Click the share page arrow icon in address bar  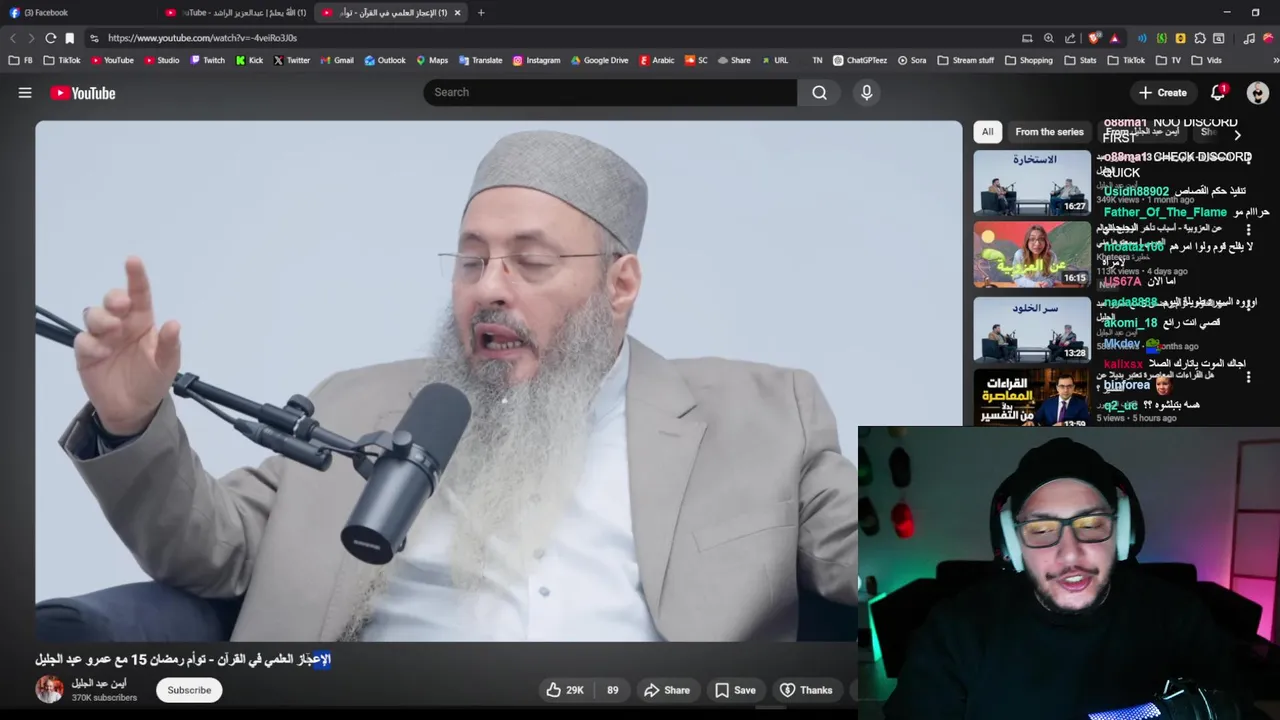pos(1070,38)
